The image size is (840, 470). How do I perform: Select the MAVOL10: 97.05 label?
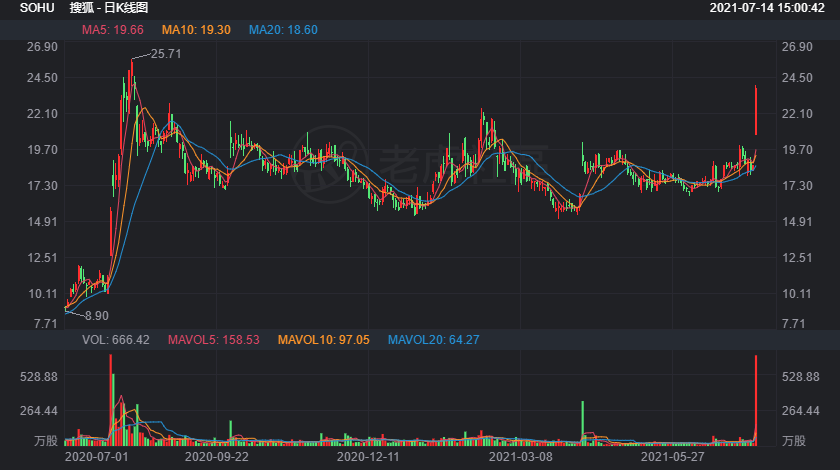pos(324,340)
